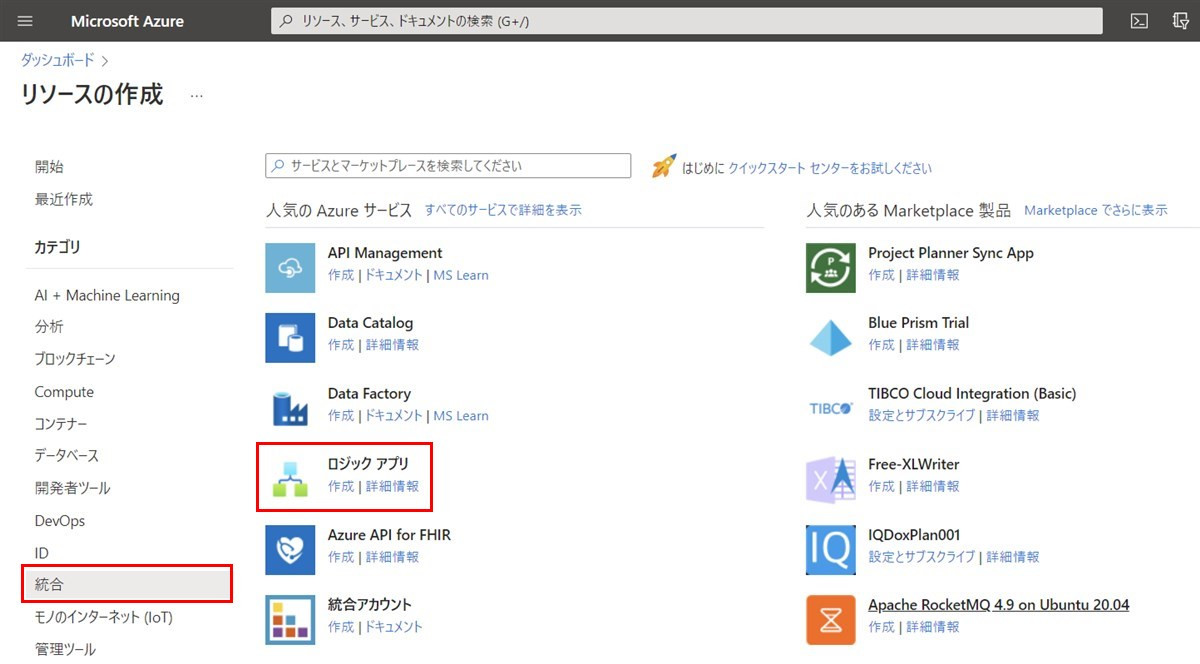
Task: Click 作成 under Free-XLWriter
Action: [882, 486]
